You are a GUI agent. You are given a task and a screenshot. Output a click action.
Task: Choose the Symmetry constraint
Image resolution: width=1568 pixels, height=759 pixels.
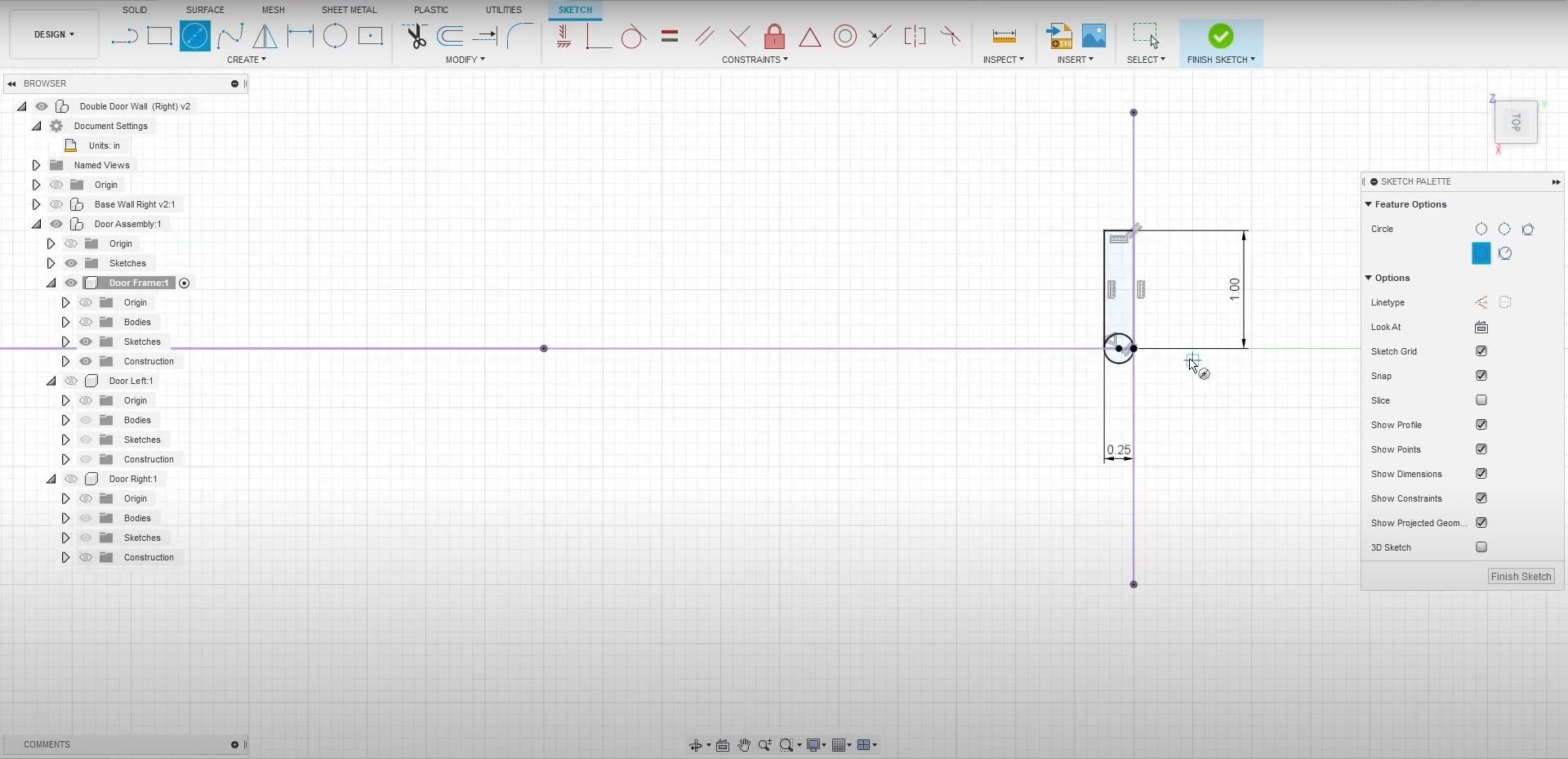point(915,36)
